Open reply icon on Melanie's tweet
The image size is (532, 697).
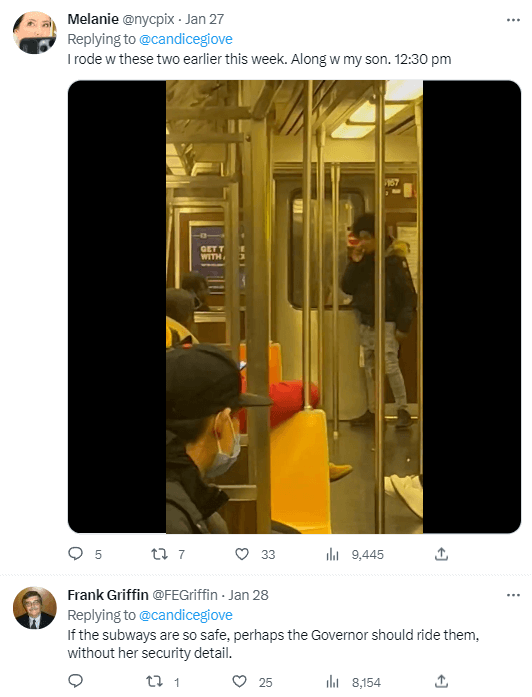[76, 554]
